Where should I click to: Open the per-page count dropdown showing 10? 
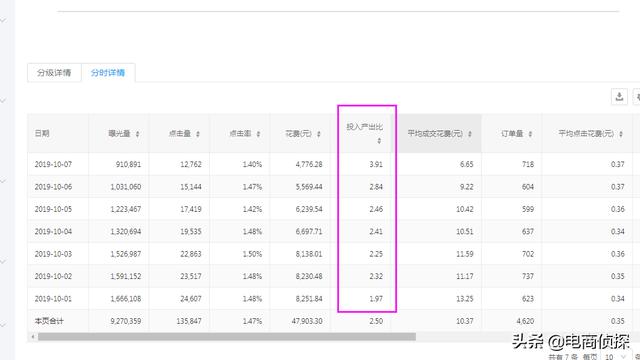point(615,357)
